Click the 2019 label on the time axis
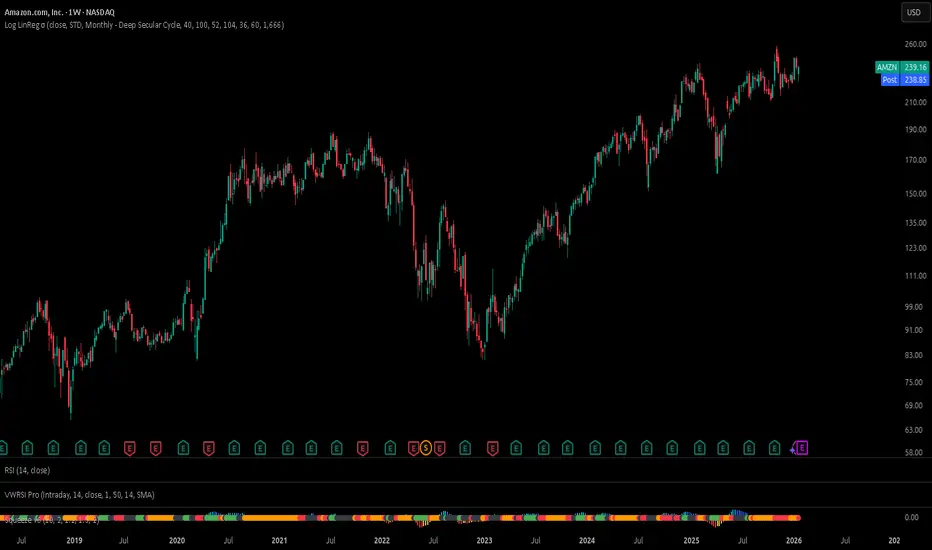The image size is (932, 550). click(74, 540)
